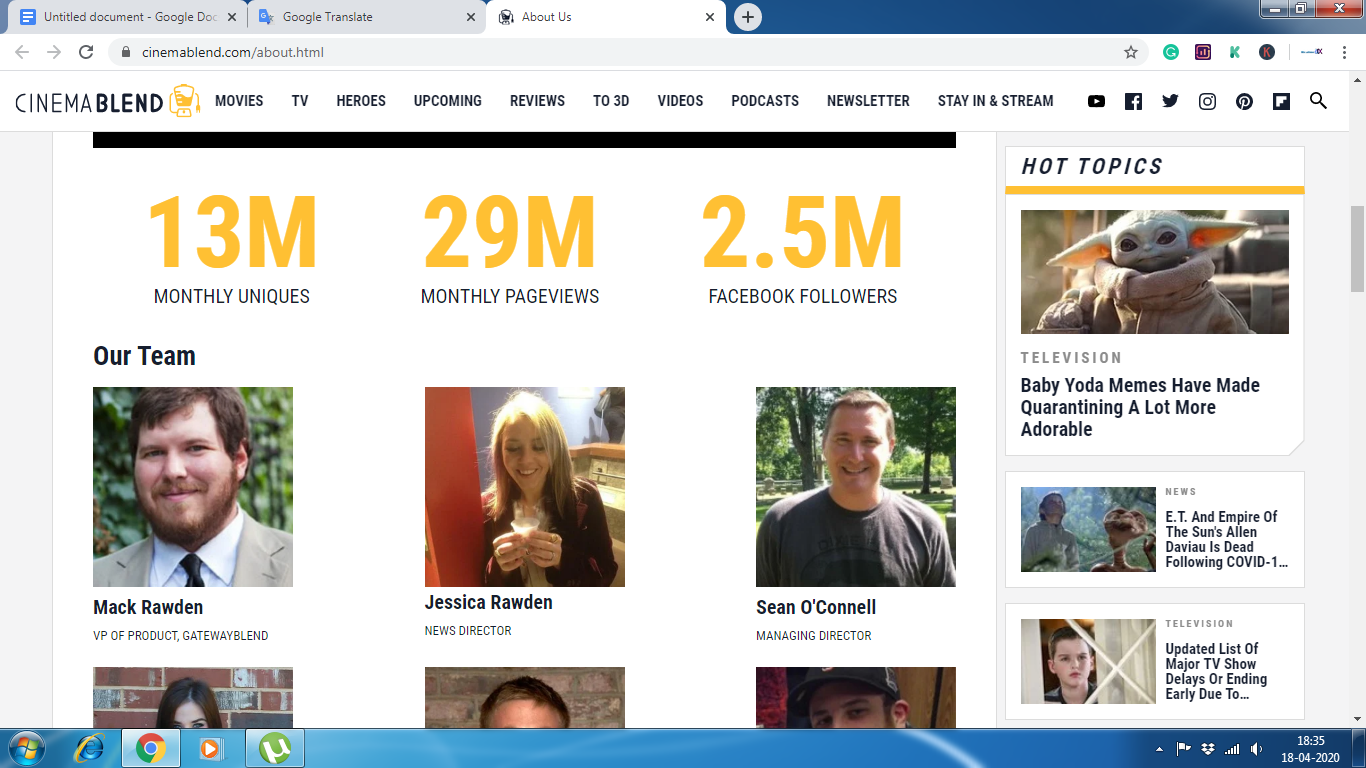
Task: Open the Chrome profile avatar K
Action: coord(1267,52)
